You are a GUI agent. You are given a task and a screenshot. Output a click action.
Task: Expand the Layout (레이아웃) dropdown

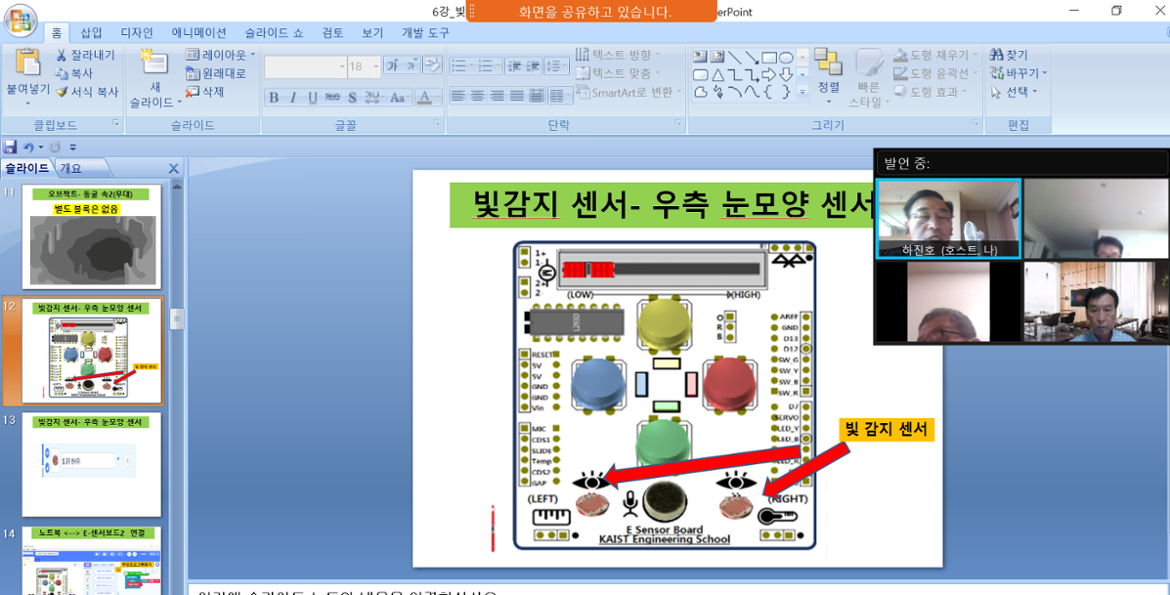coord(253,55)
